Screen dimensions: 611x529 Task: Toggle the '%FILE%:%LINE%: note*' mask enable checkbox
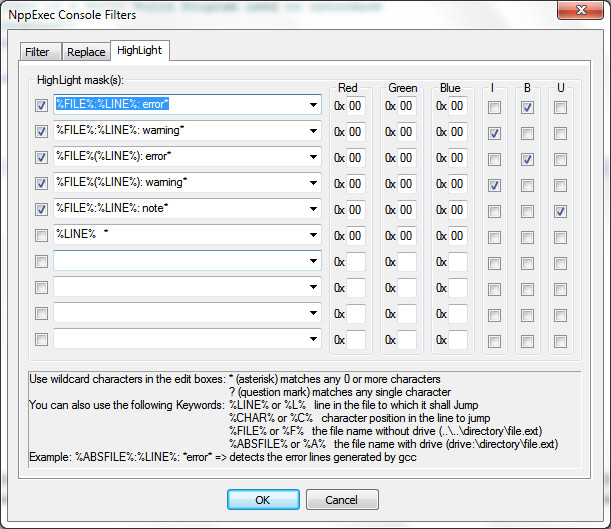(41, 209)
